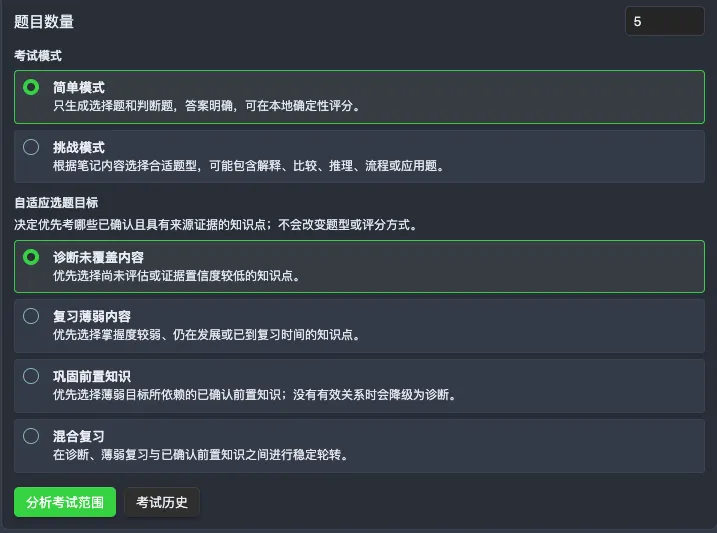Select the 挑战模式 radio button
This screenshot has height=533, width=717.
pos(31,147)
